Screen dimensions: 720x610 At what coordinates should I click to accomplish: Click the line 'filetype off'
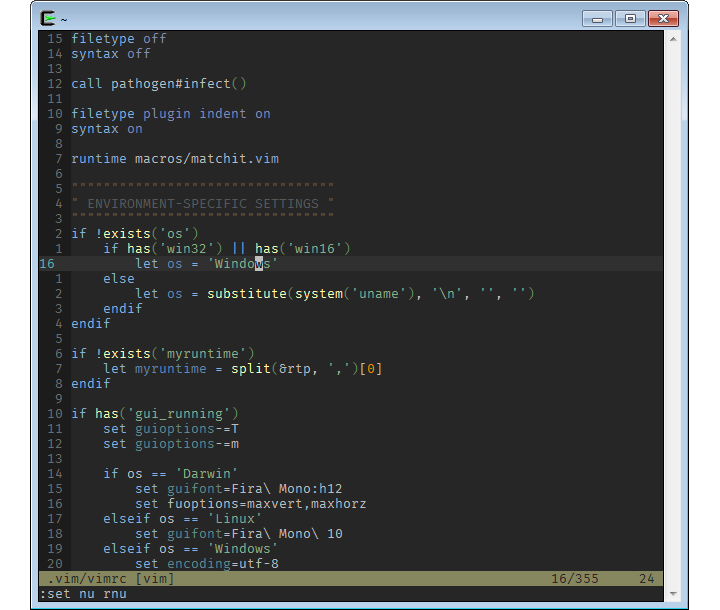(x=118, y=39)
